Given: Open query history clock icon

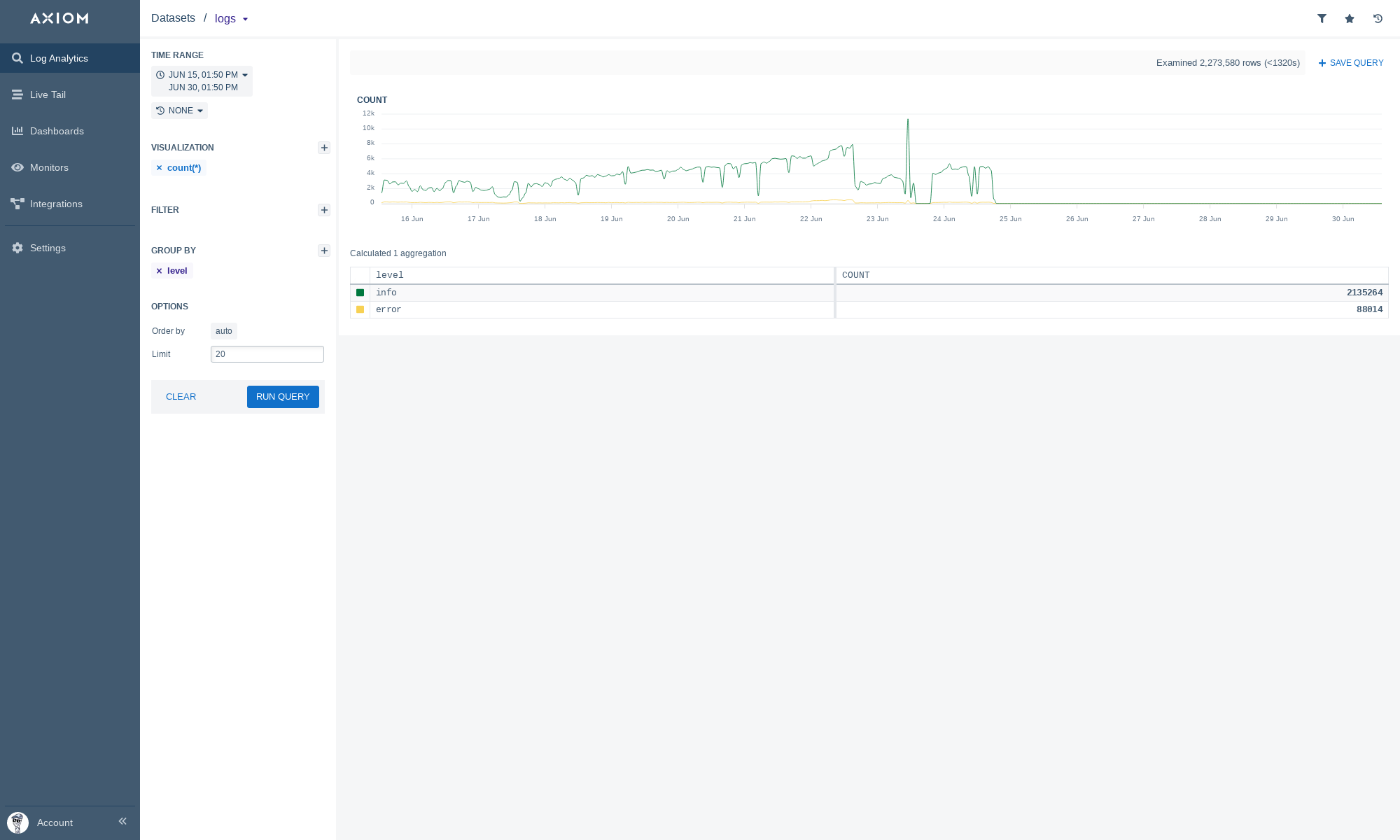Looking at the screenshot, I should point(1378,19).
